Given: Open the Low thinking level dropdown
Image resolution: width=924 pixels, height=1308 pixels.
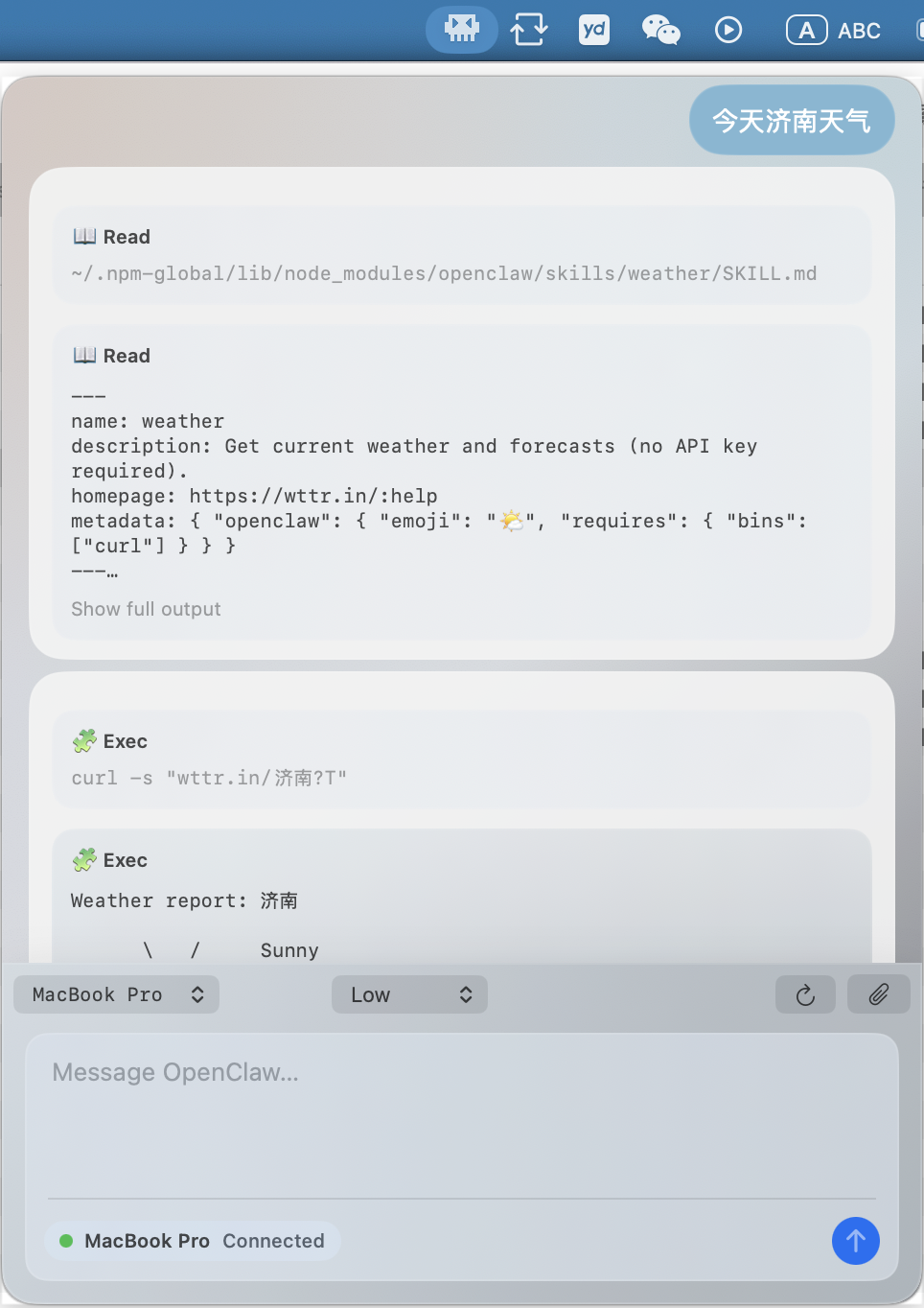Looking at the screenshot, I should [x=409, y=995].
